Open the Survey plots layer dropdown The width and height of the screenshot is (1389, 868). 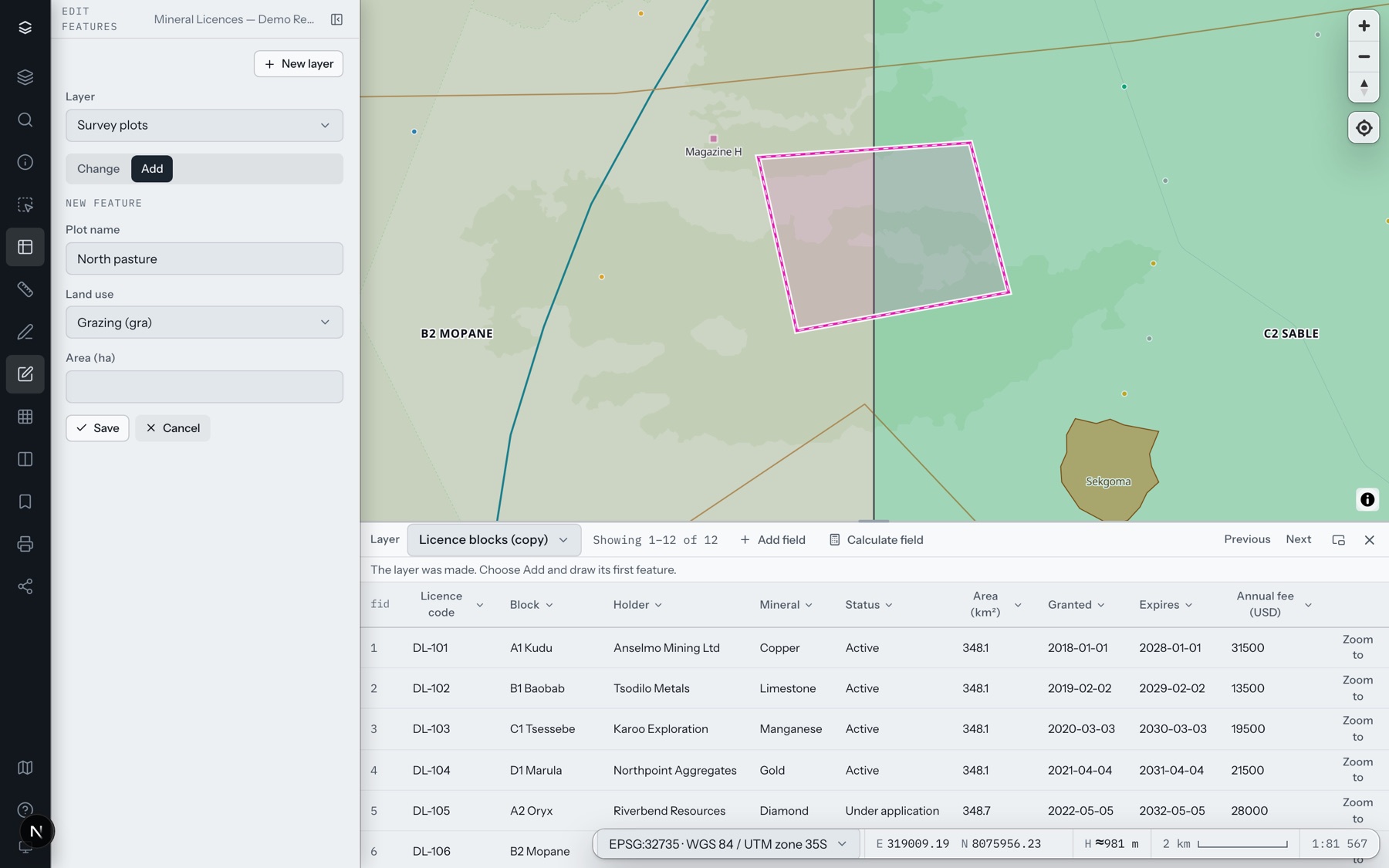[x=204, y=125]
